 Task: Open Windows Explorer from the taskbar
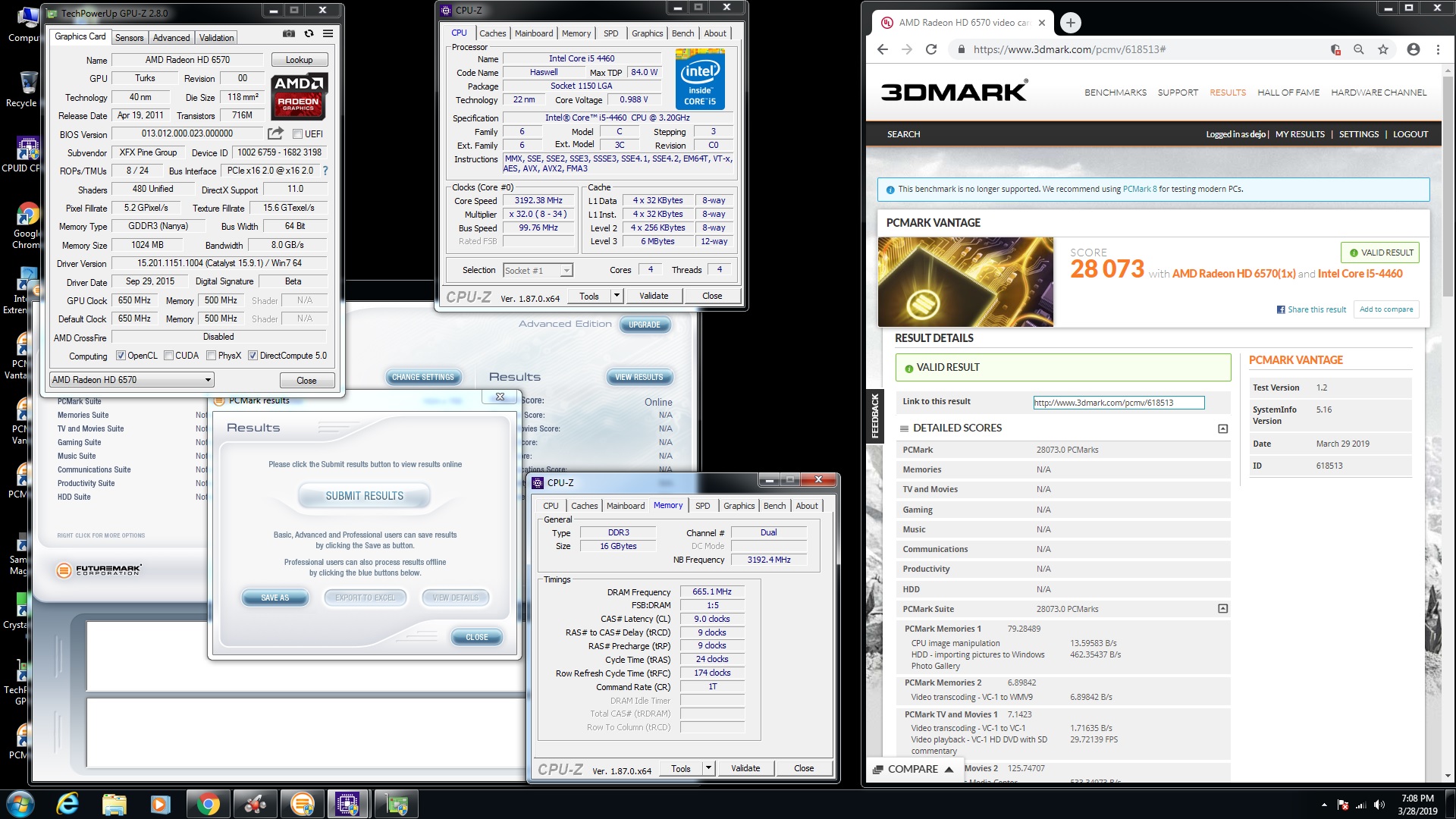(x=115, y=804)
